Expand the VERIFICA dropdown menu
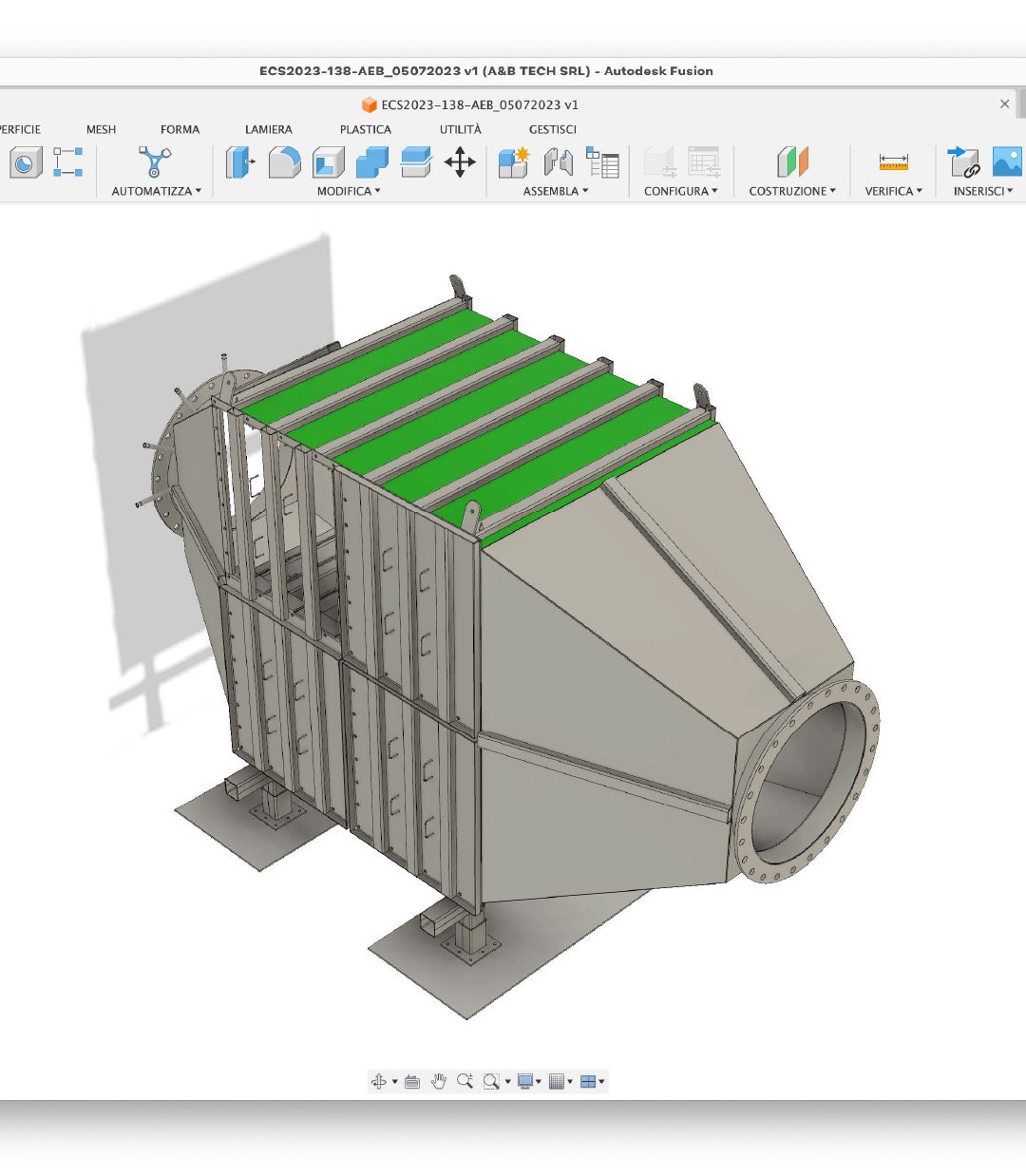 (x=894, y=191)
